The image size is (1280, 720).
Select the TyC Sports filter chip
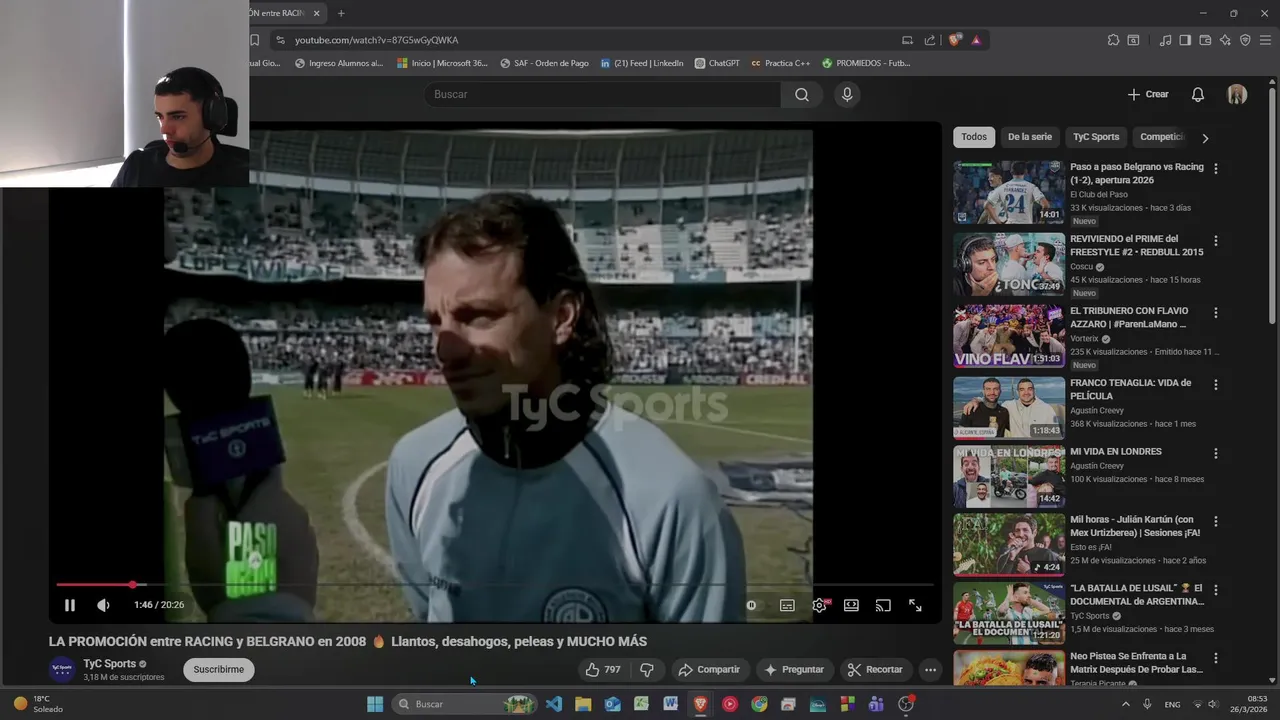(1096, 137)
